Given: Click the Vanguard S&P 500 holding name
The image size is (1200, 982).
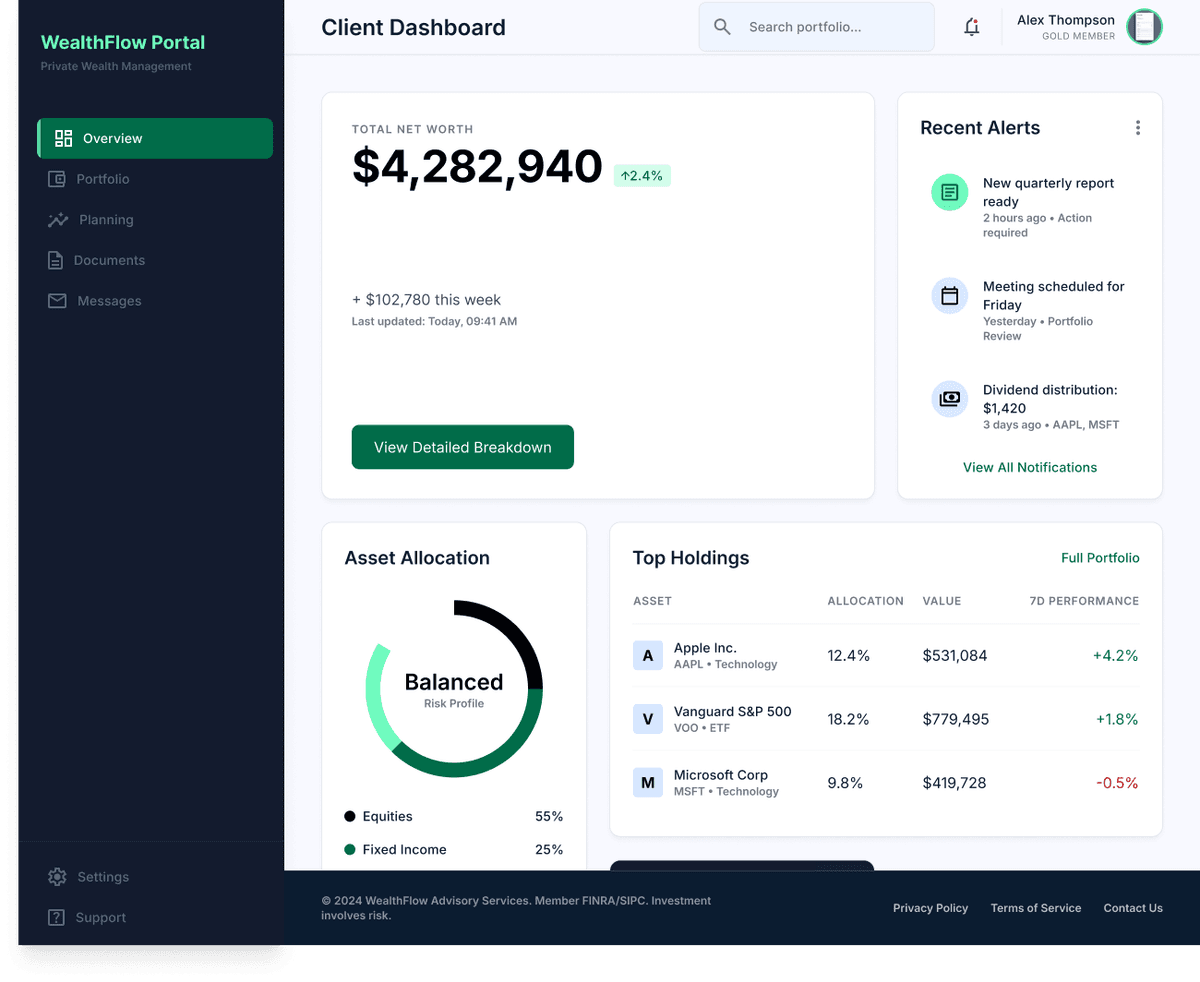Looking at the screenshot, I should click(732, 711).
